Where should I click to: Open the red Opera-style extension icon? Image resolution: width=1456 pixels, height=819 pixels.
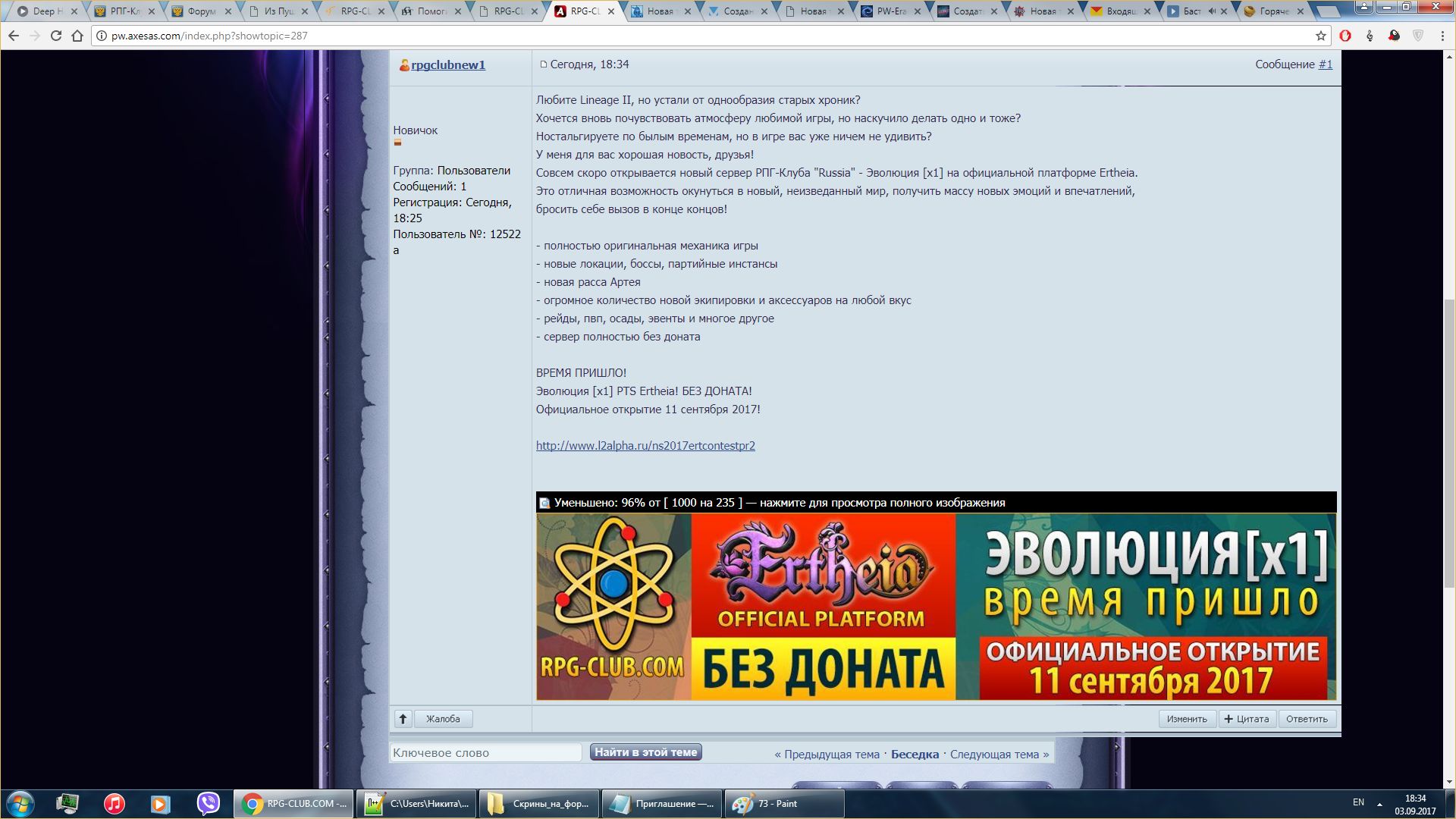(1345, 36)
